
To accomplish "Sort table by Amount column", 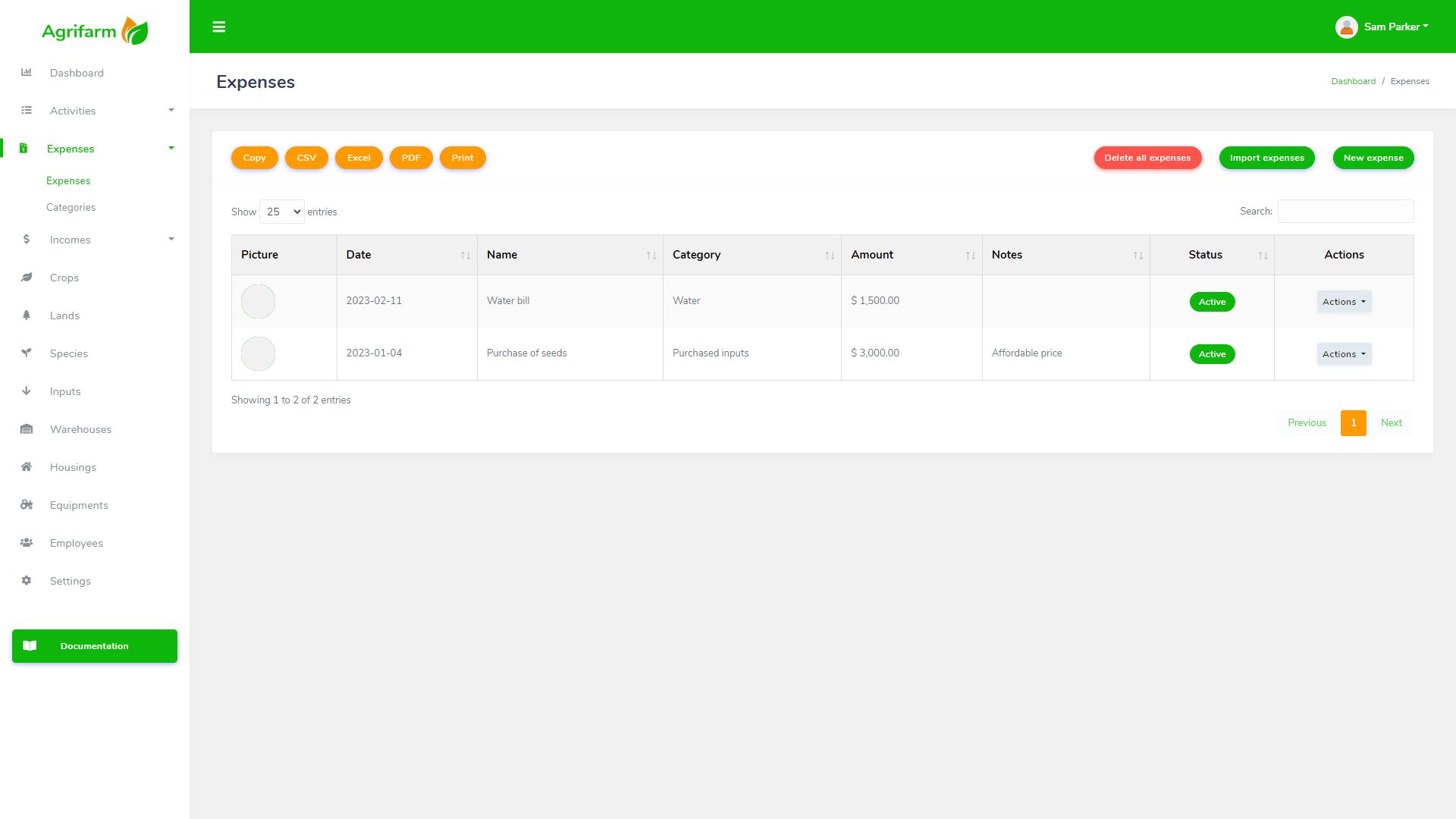I will coord(911,255).
